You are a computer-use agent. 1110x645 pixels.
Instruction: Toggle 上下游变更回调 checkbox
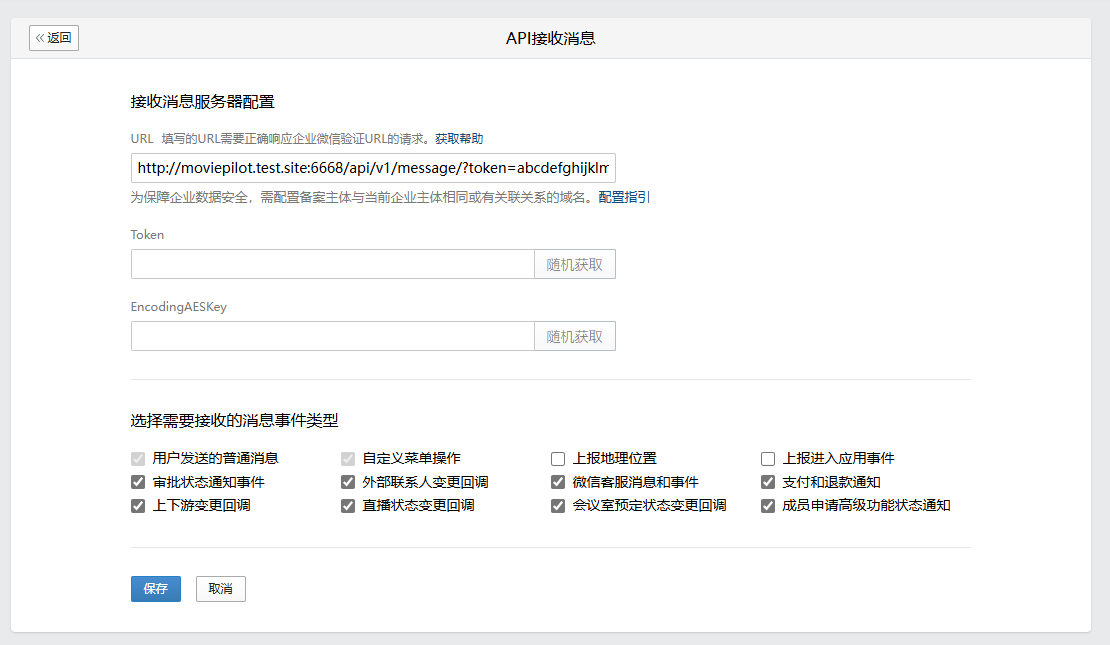[x=138, y=506]
